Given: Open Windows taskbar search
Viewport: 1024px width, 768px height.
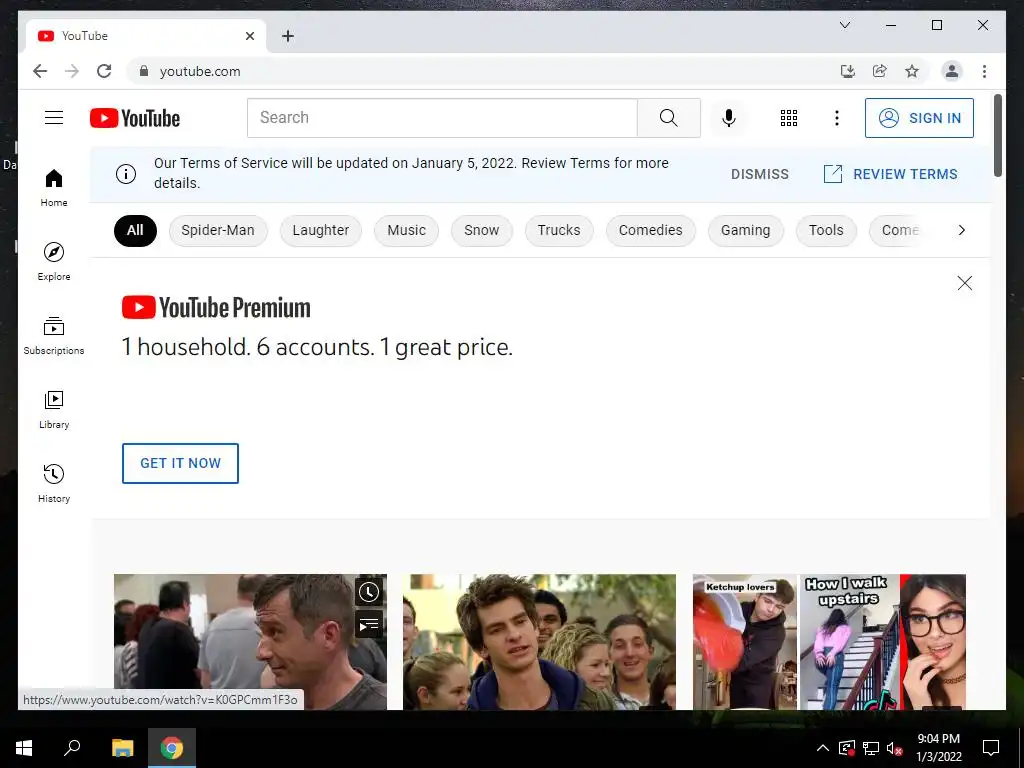Looking at the screenshot, I should click(x=72, y=748).
